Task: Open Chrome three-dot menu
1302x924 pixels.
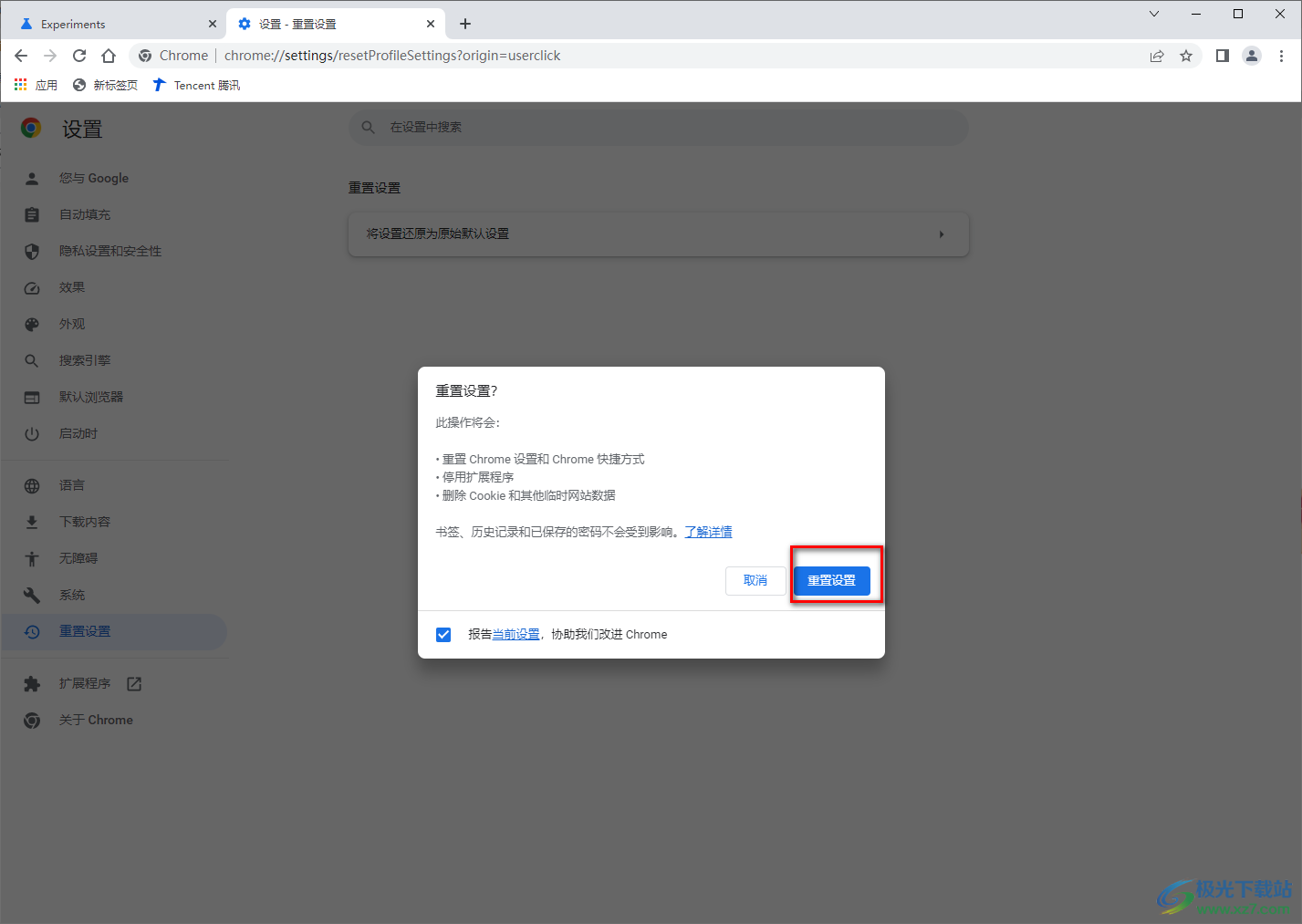Action: tap(1281, 56)
